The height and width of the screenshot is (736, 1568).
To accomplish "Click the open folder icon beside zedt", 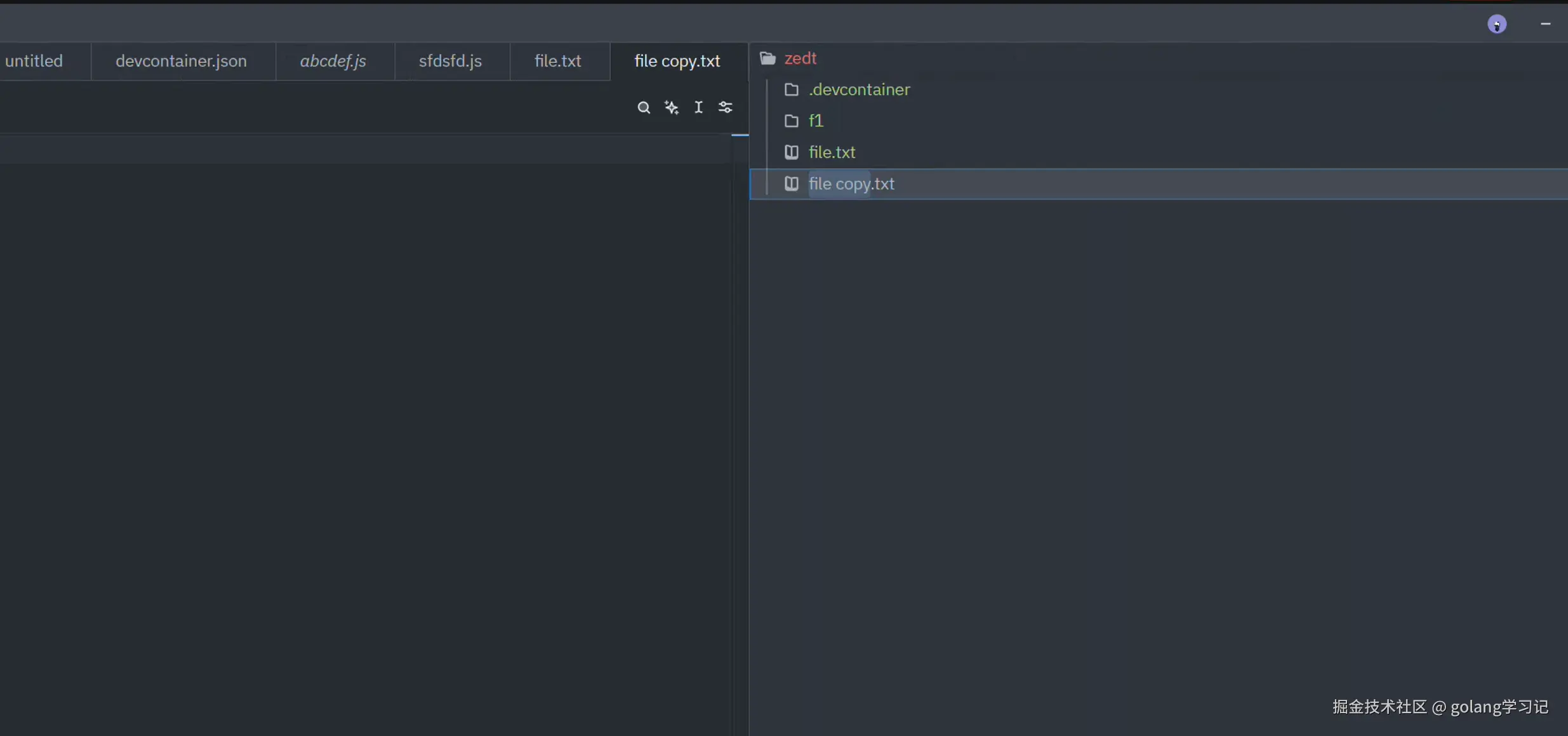I will click(x=767, y=58).
